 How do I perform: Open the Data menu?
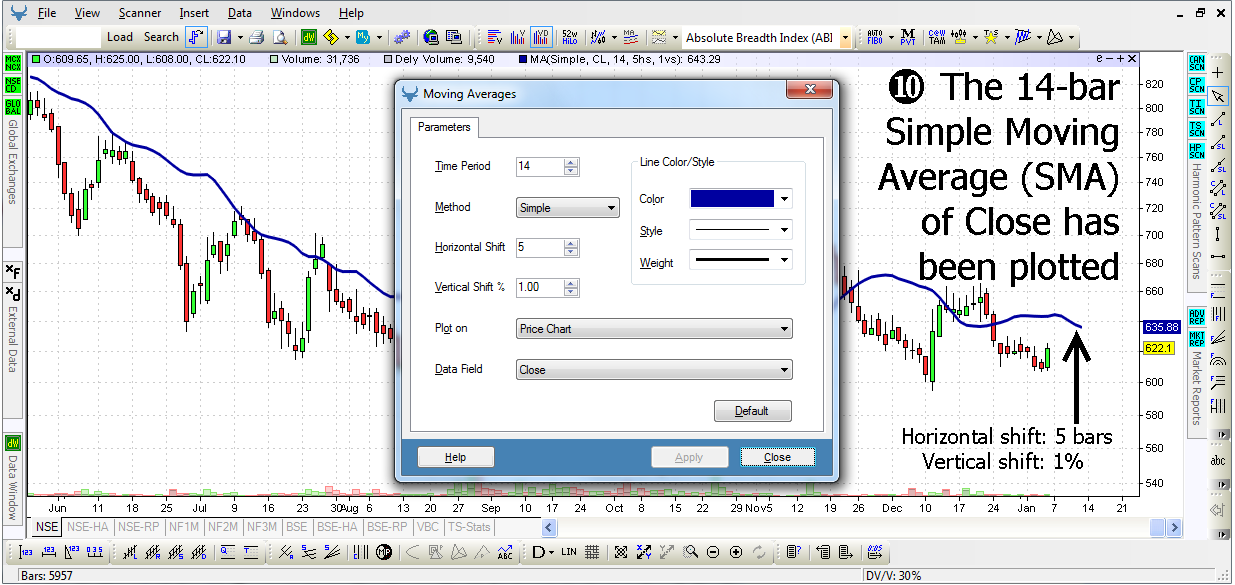240,13
